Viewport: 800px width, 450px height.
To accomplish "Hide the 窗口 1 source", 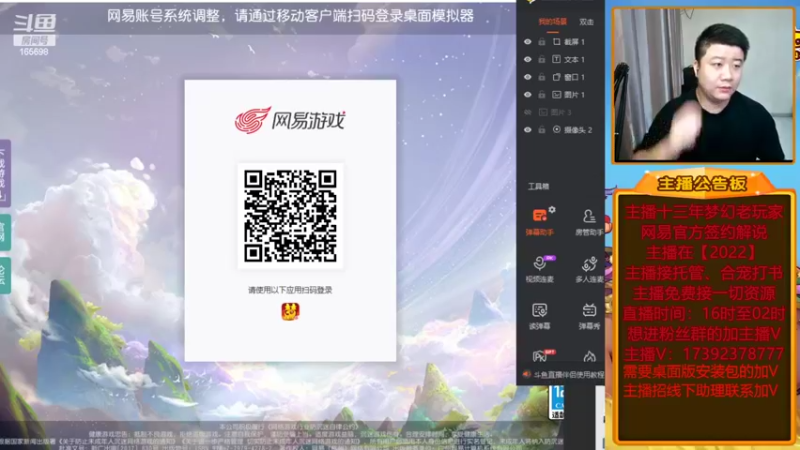I will pos(528,77).
